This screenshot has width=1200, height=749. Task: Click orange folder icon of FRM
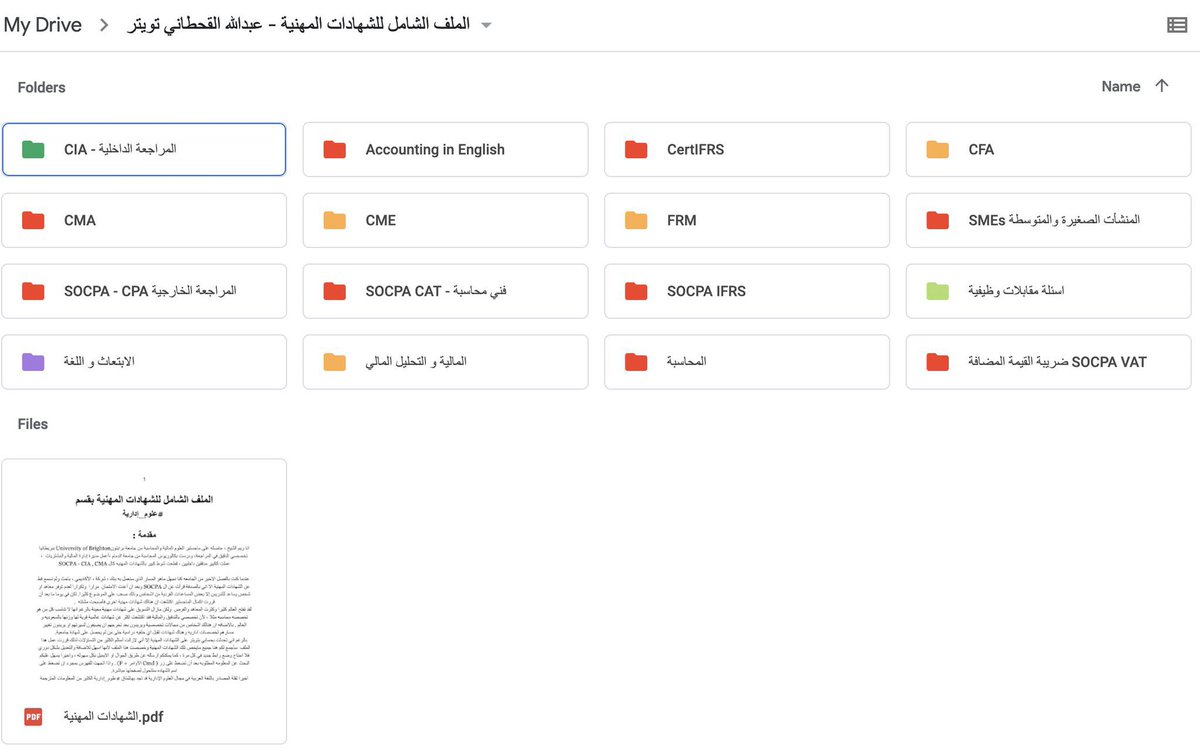(x=636, y=220)
